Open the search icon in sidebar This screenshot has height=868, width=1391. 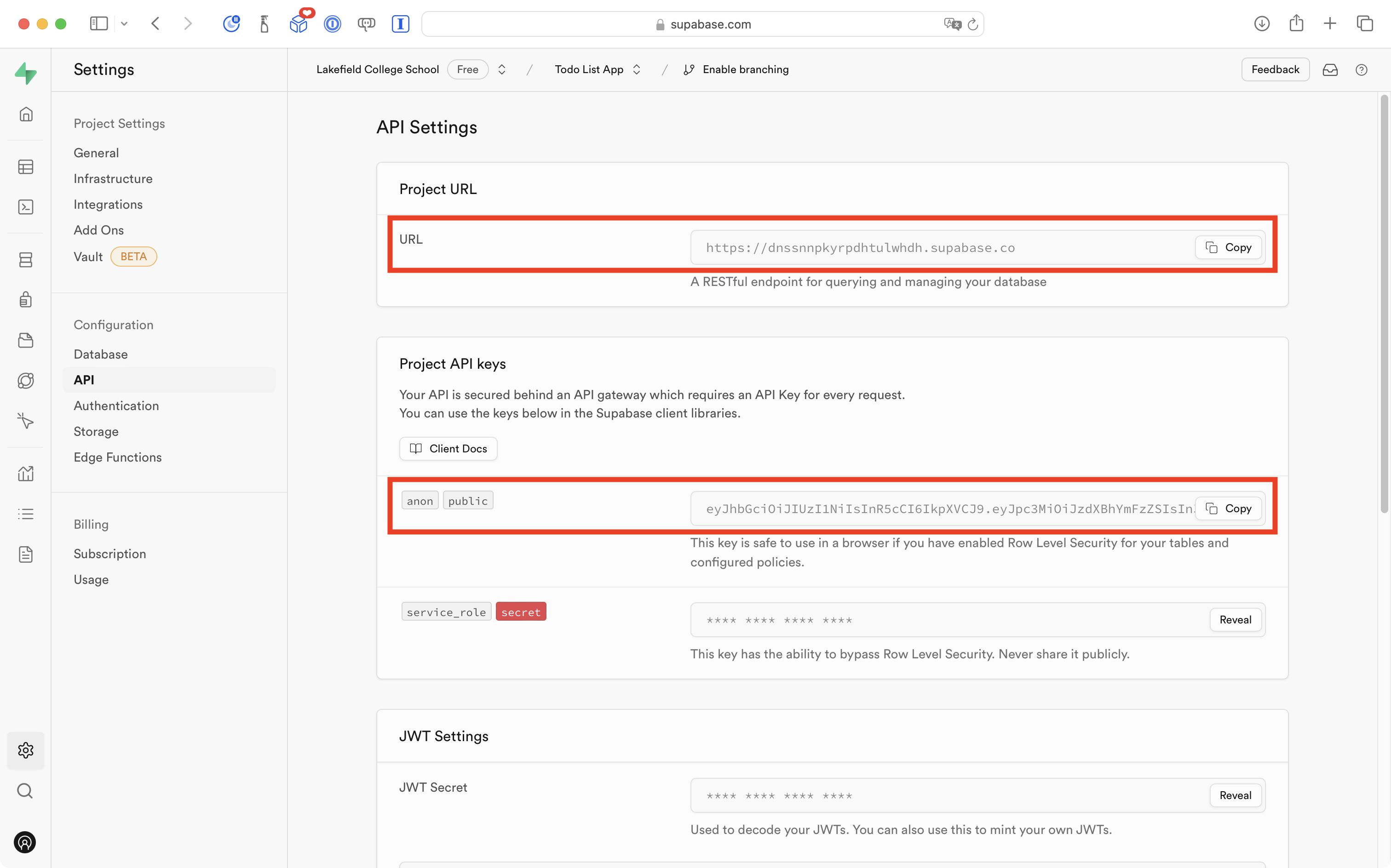25,791
